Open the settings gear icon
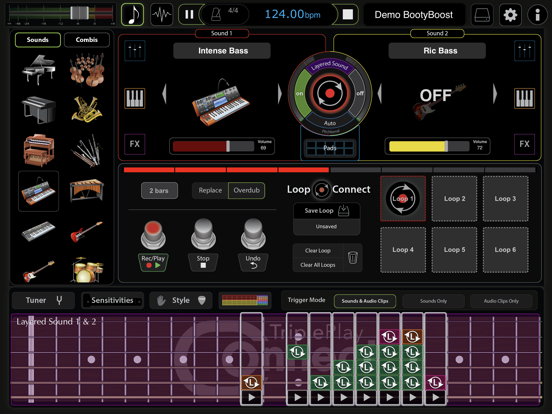Image resolution: width=552 pixels, height=414 pixels. coord(510,15)
